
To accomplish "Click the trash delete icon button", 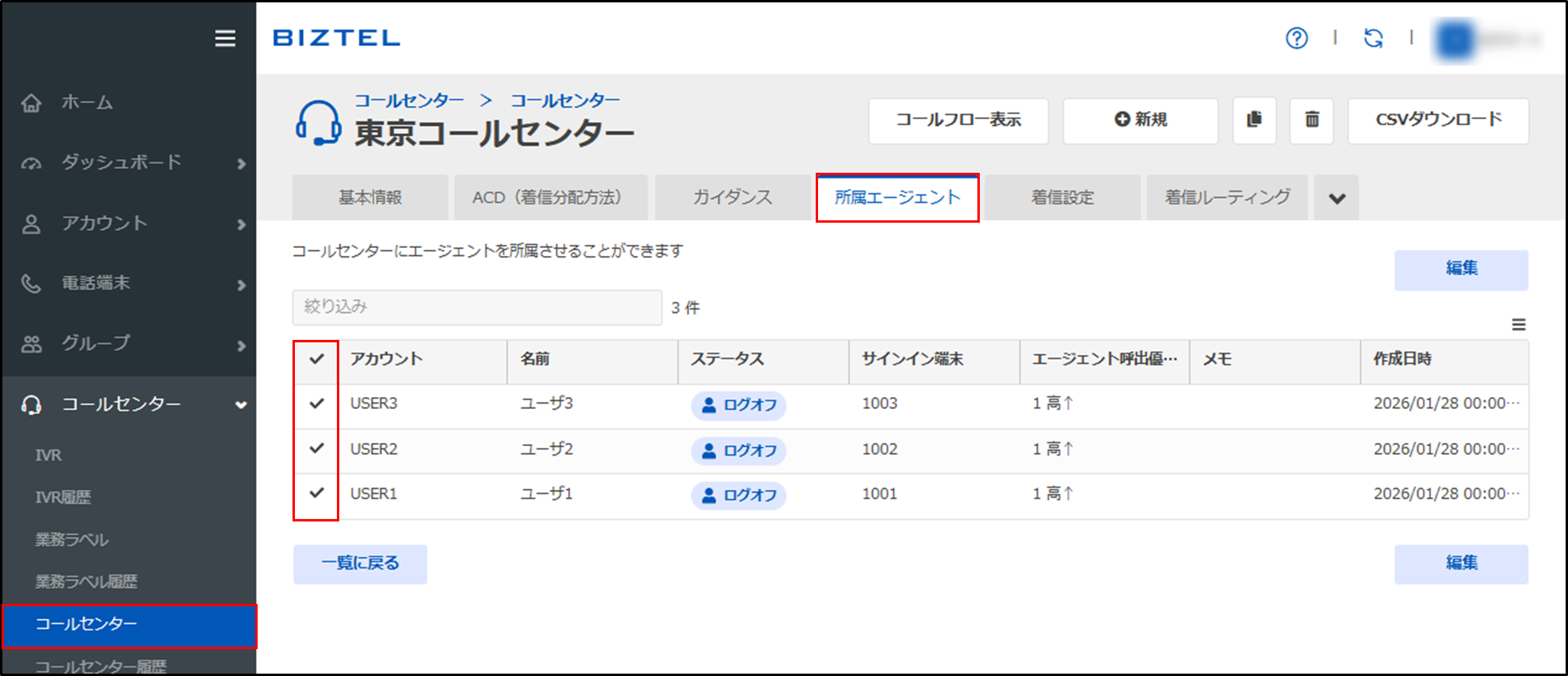I will pos(1312,120).
